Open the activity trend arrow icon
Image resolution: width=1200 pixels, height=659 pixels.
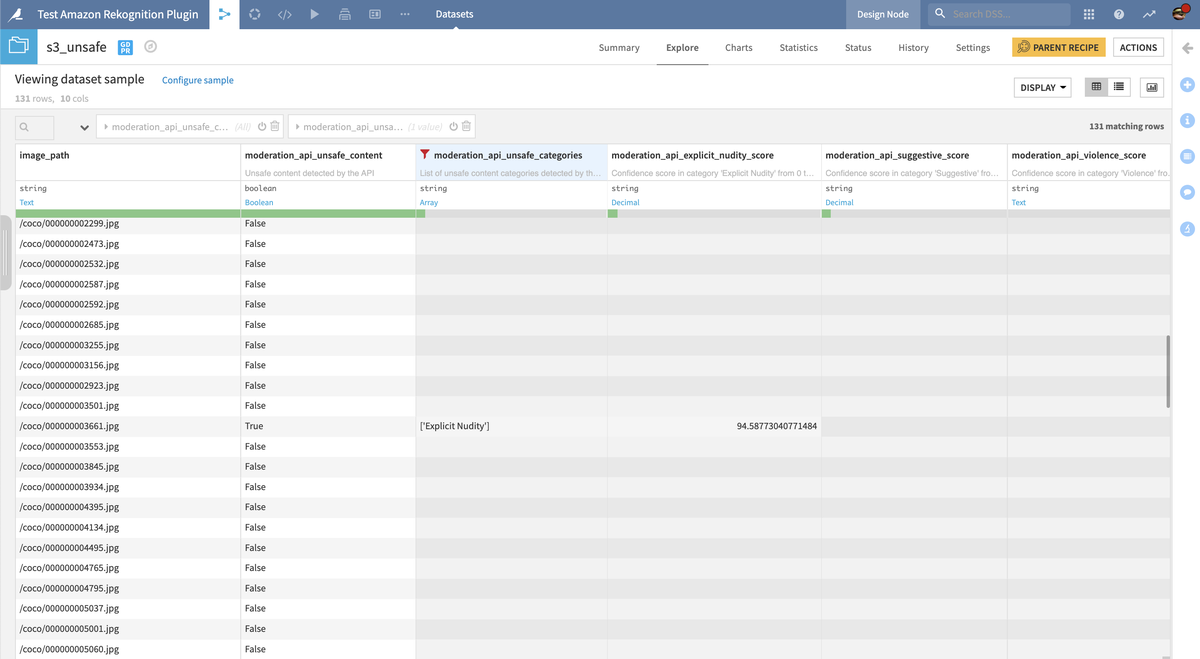(1149, 14)
